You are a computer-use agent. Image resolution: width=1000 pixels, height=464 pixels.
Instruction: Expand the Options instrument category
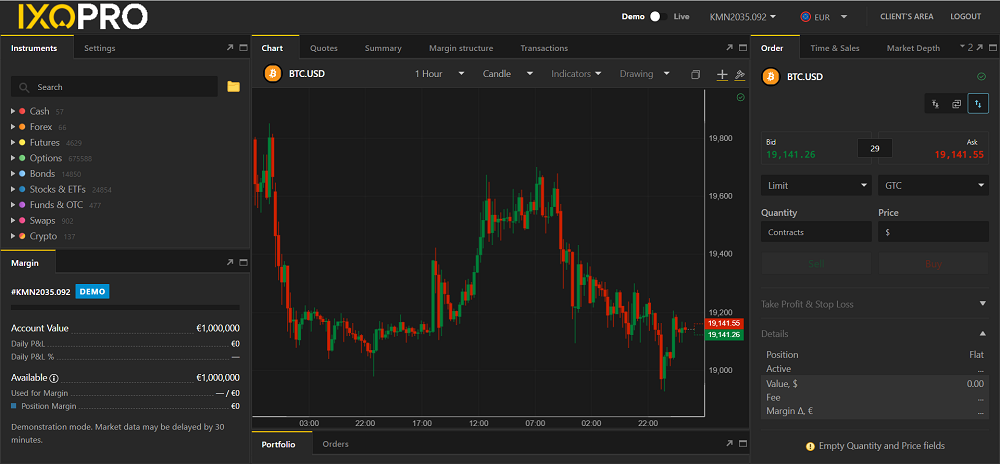(x=13, y=158)
